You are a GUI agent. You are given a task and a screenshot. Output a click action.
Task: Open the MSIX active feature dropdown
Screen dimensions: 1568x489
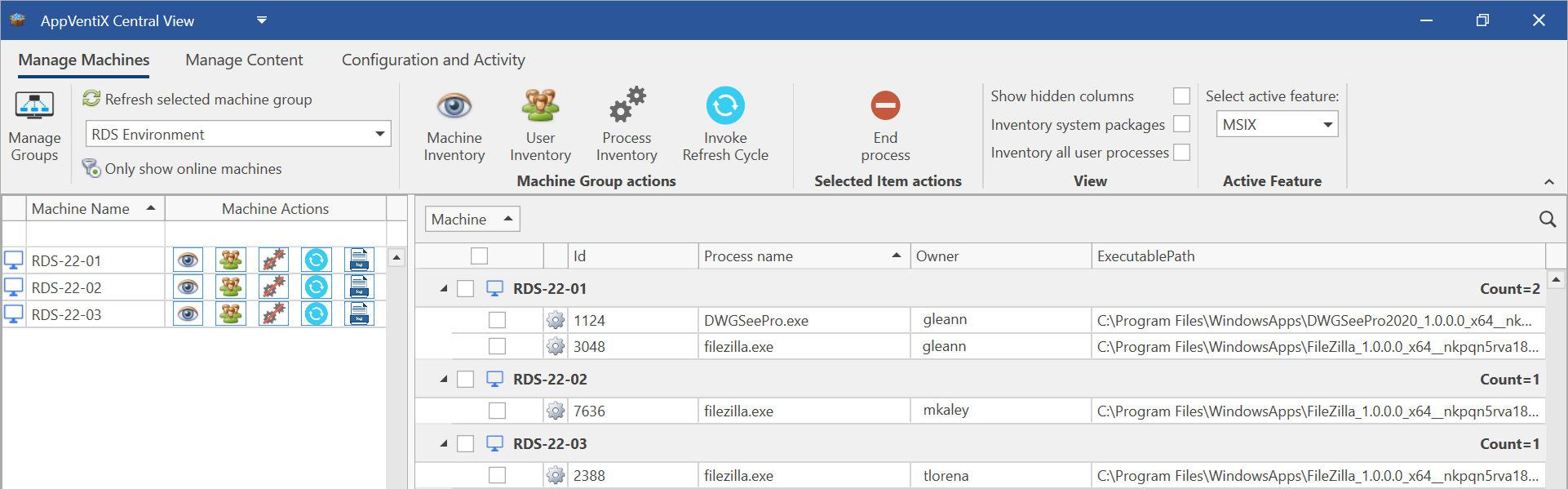[1327, 125]
